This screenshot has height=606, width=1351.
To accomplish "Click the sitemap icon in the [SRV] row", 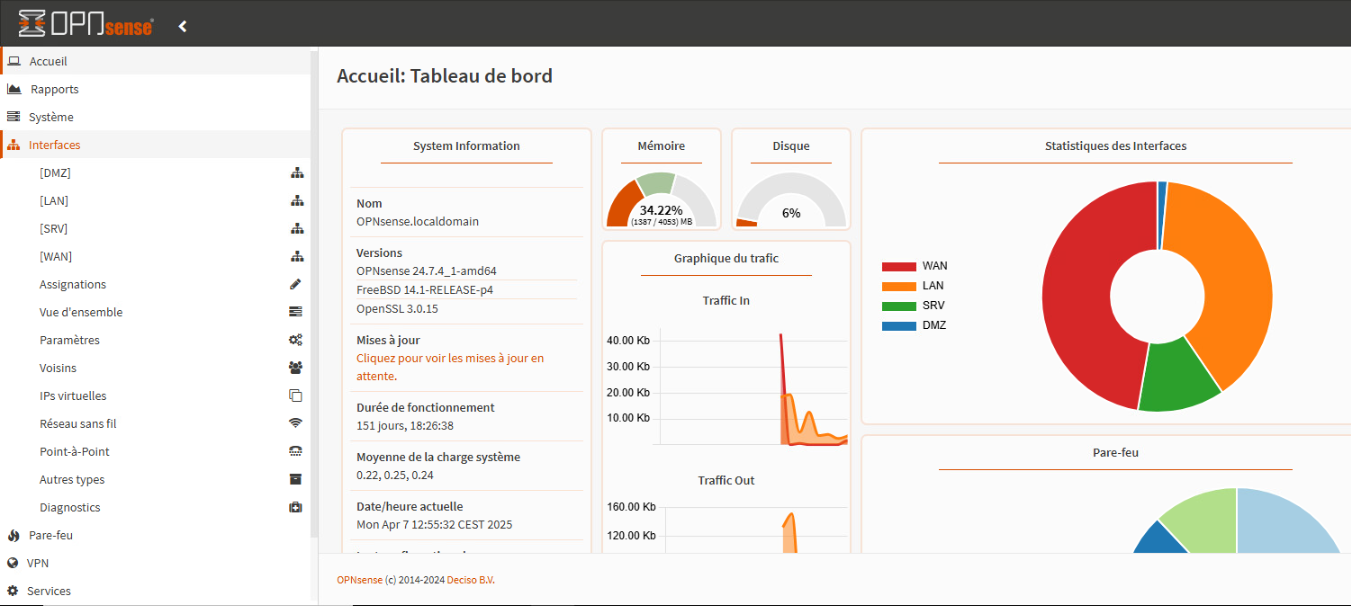I will pyautogui.click(x=297, y=229).
